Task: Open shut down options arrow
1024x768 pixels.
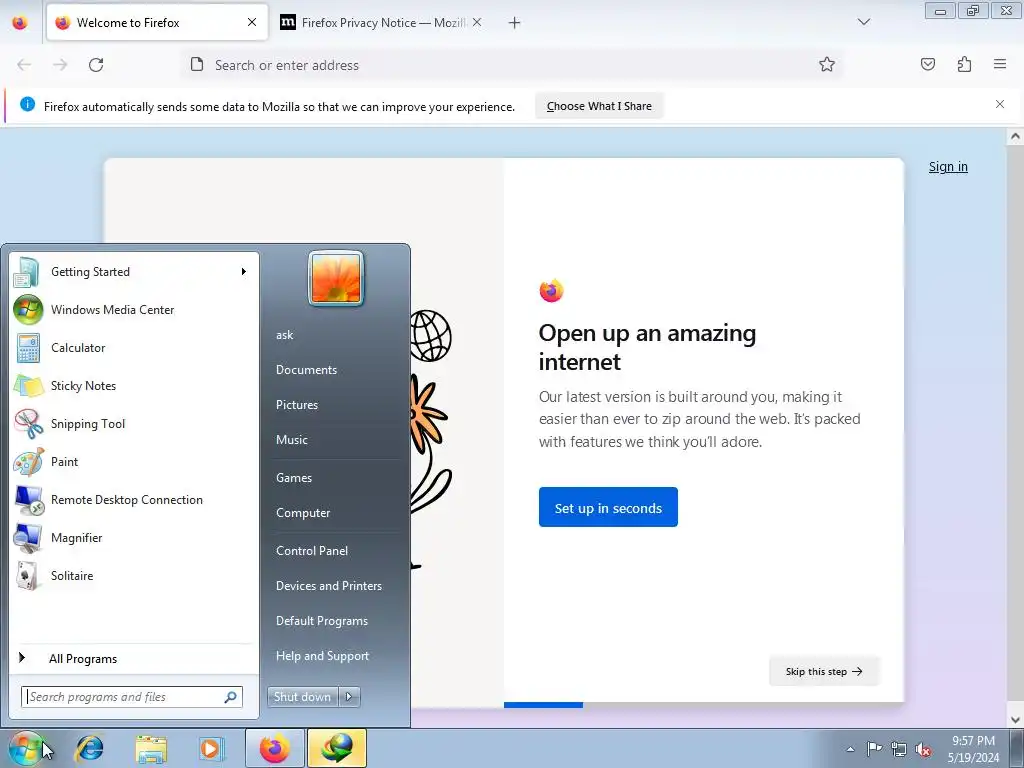Action: (349, 697)
